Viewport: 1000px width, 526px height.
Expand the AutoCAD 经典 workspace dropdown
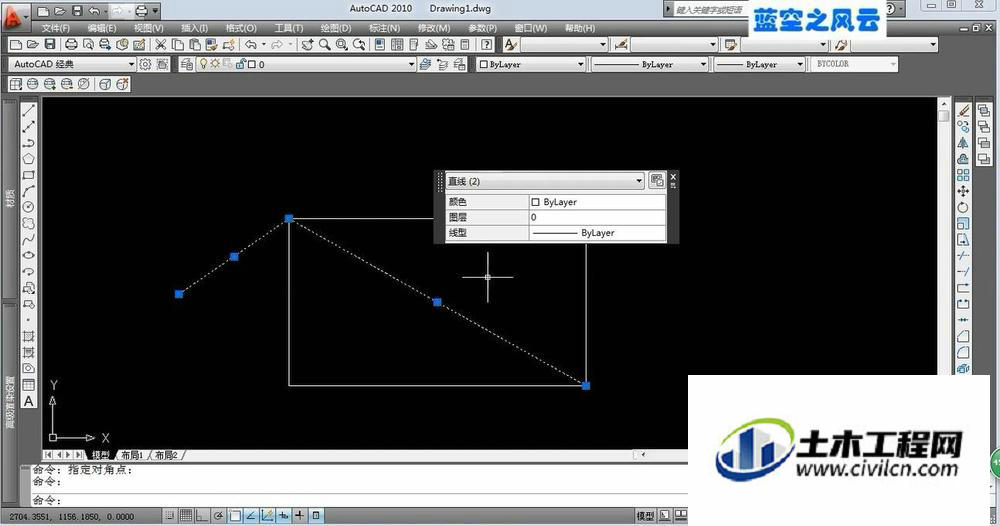(x=72, y=64)
